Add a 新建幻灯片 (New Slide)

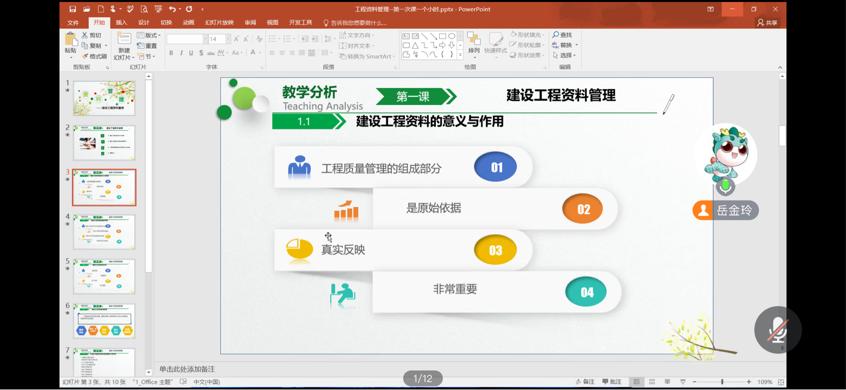coord(124,46)
